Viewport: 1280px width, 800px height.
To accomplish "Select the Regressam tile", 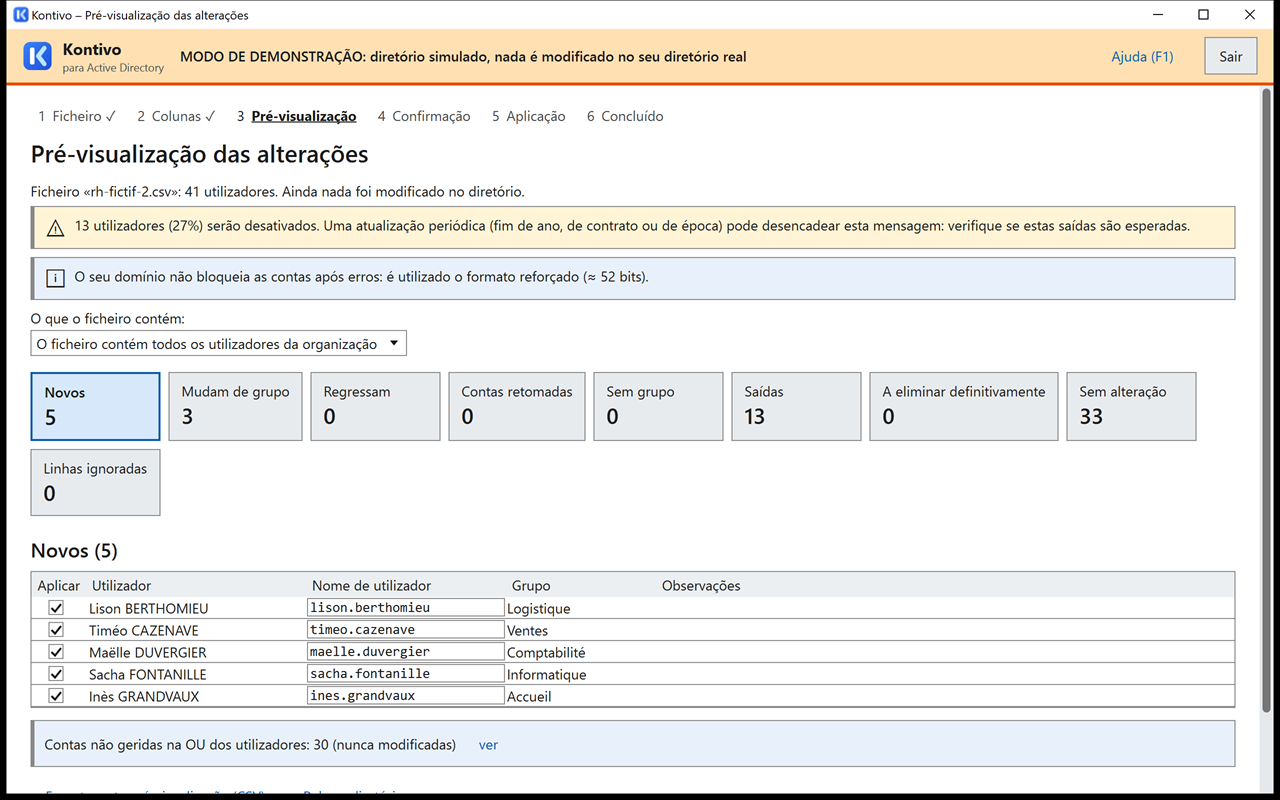I will pos(375,406).
